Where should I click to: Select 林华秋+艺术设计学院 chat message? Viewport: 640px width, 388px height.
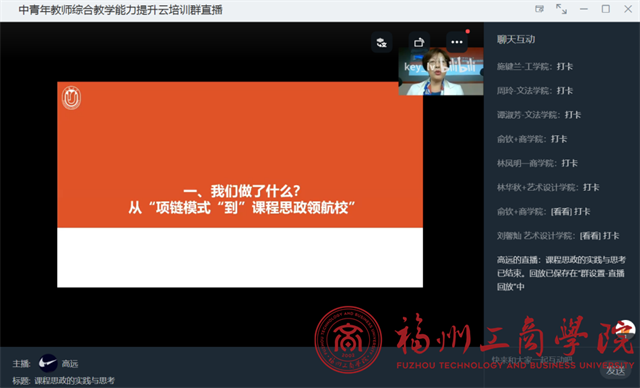pyautogui.click(x=548, y=187)
